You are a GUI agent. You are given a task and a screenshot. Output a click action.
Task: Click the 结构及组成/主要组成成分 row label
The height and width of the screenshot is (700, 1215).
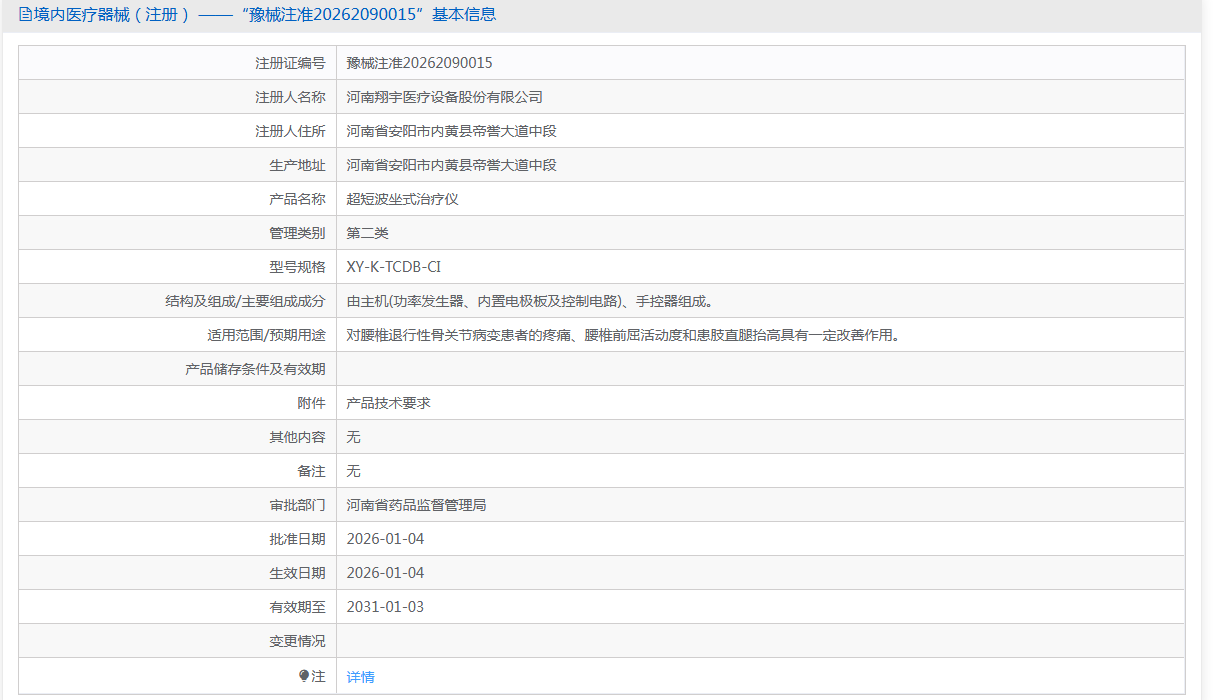click(246, 301)
